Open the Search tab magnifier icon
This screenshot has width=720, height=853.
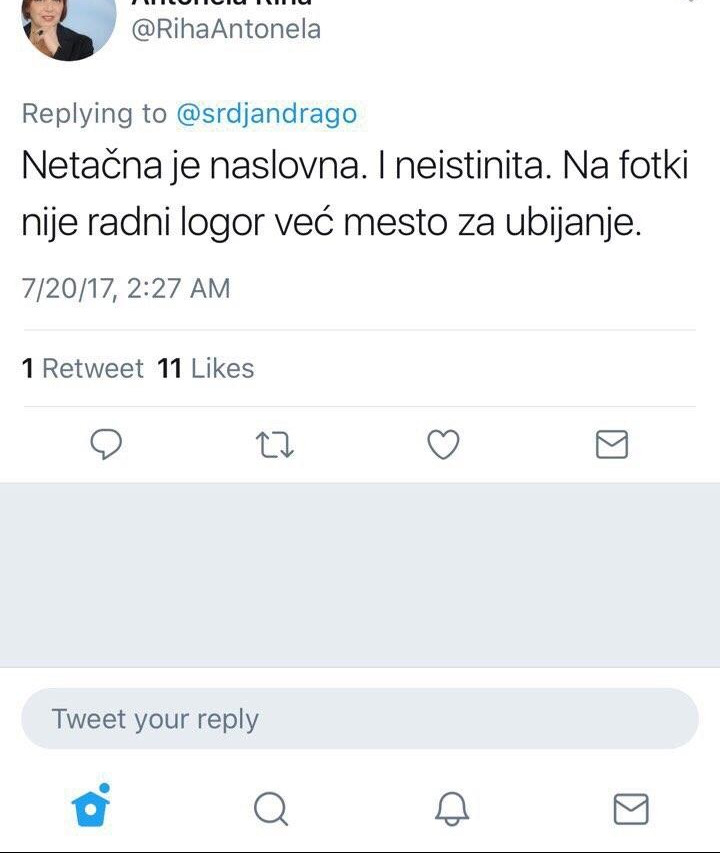(x=270, y=808)
